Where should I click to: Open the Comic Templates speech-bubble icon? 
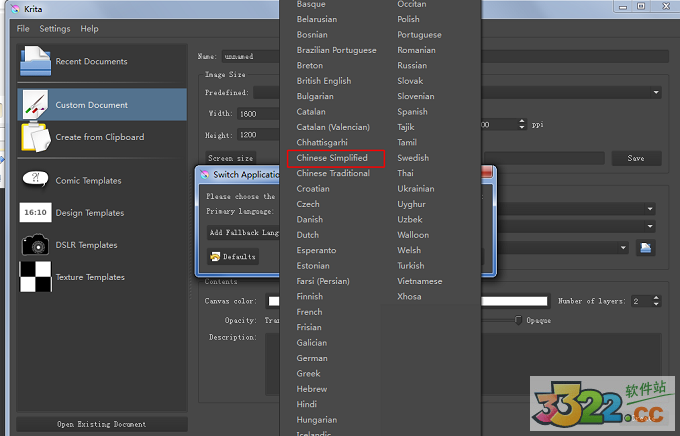35,179
